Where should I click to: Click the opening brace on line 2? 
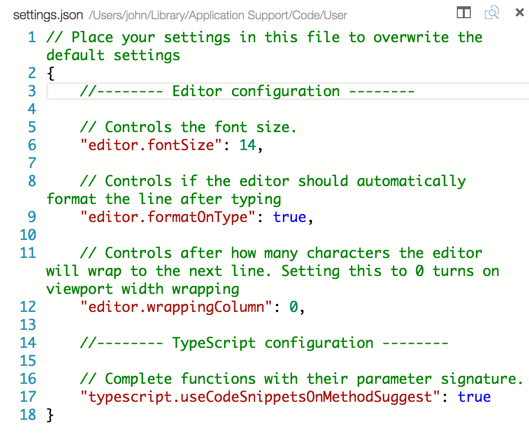pos(51,73)
